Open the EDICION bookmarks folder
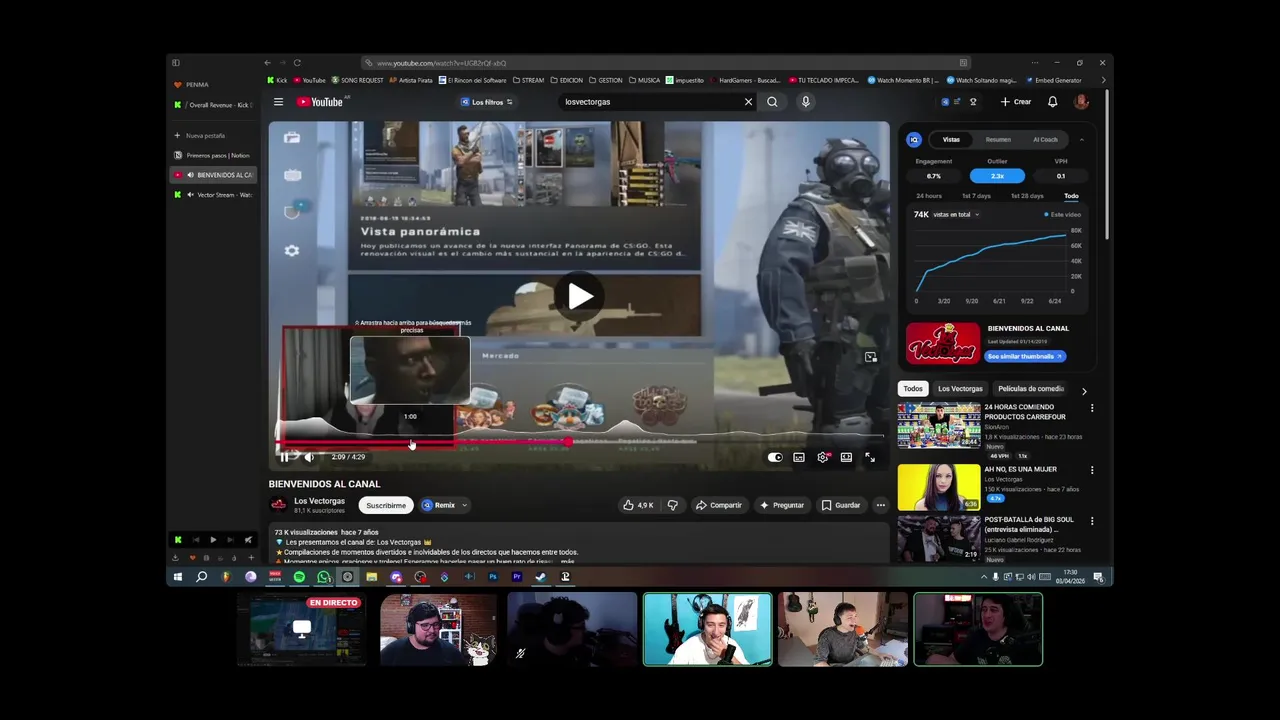1280x720 pixels. click(x=567, y=80)
